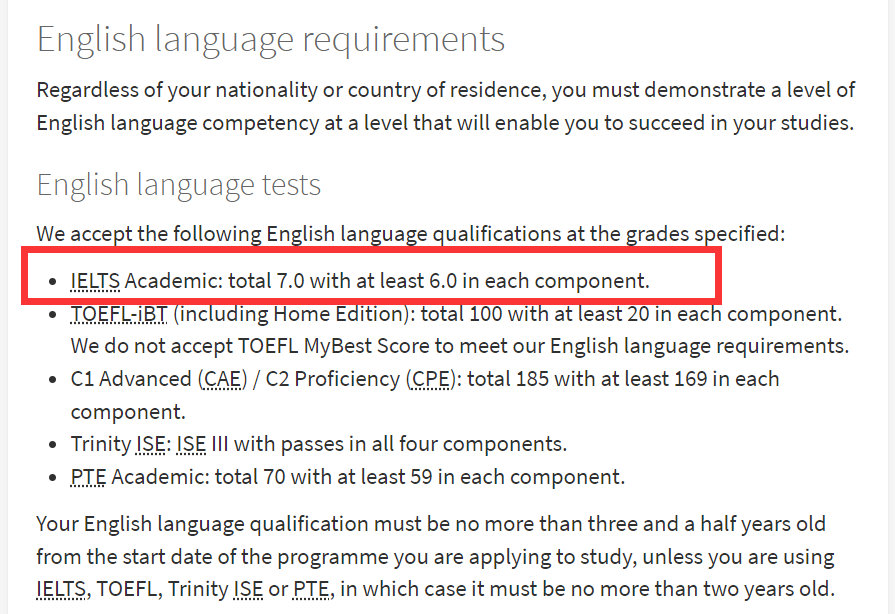Click the IELTS abbreviation in the last paragraph

[x=61, y=589]
